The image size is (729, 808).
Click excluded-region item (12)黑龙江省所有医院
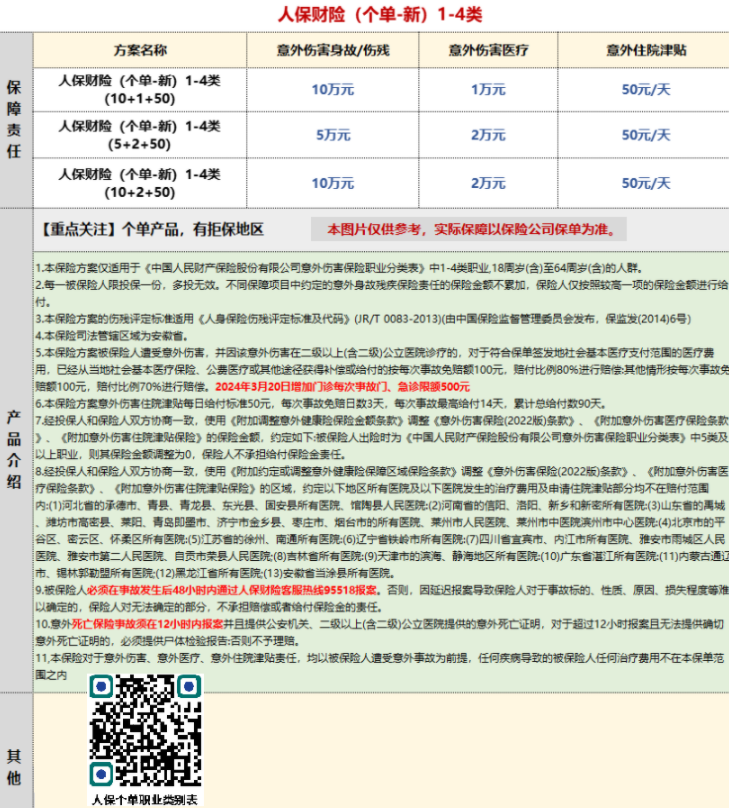tap(209, 573)
